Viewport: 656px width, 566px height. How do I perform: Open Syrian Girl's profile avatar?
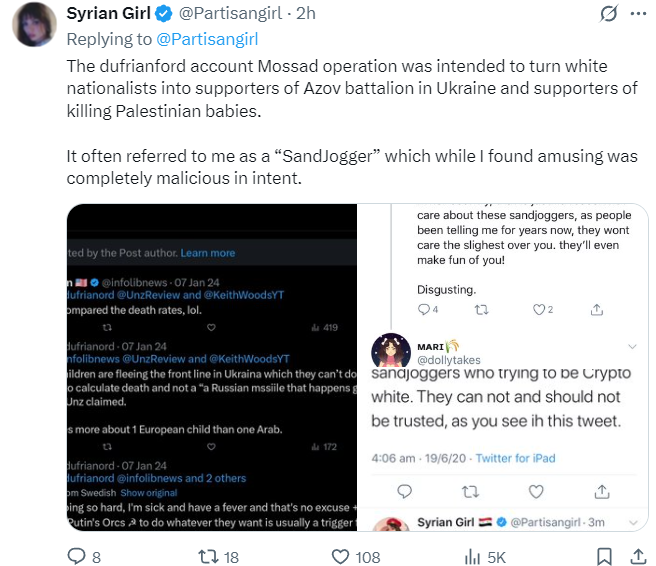tap(35, 23)
